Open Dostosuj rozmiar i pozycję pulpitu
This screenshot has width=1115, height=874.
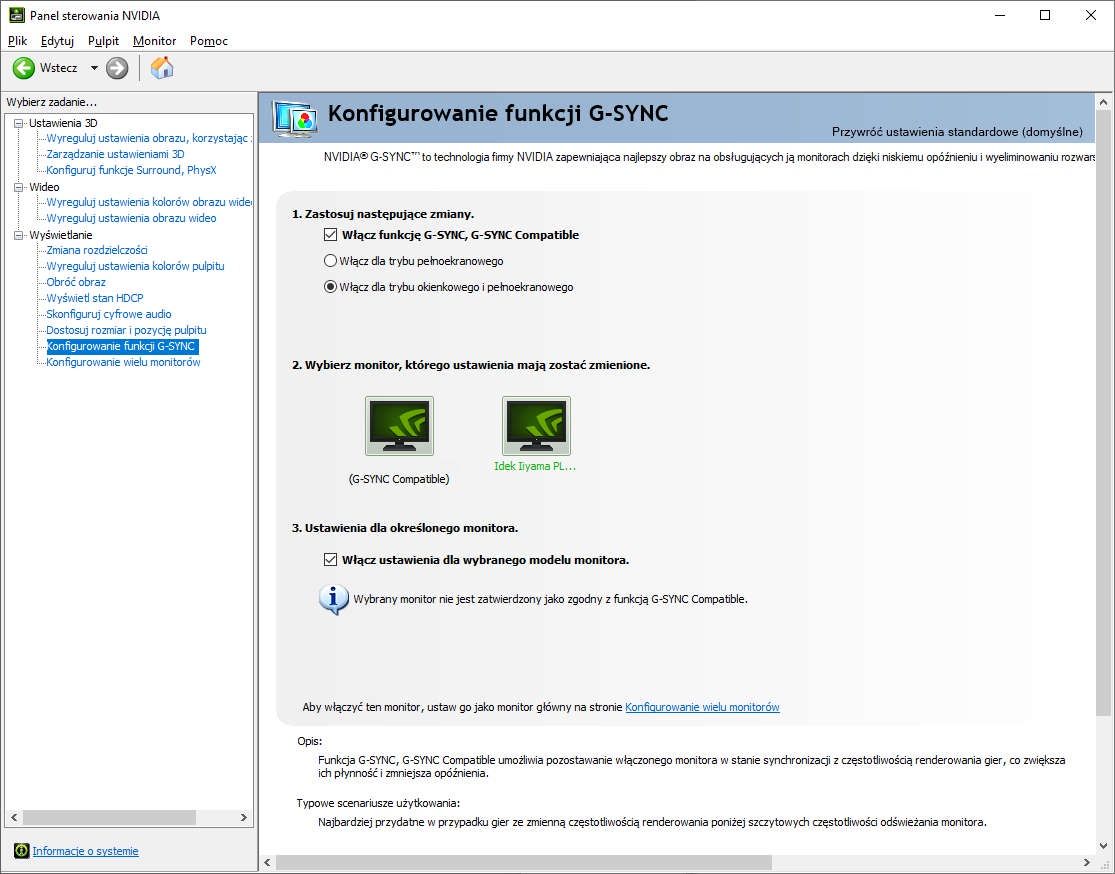(x=127, y=330)
